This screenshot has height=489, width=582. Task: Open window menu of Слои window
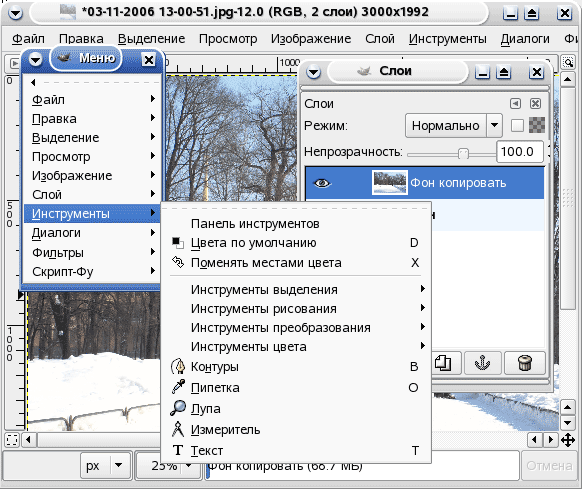click(314, 72)
